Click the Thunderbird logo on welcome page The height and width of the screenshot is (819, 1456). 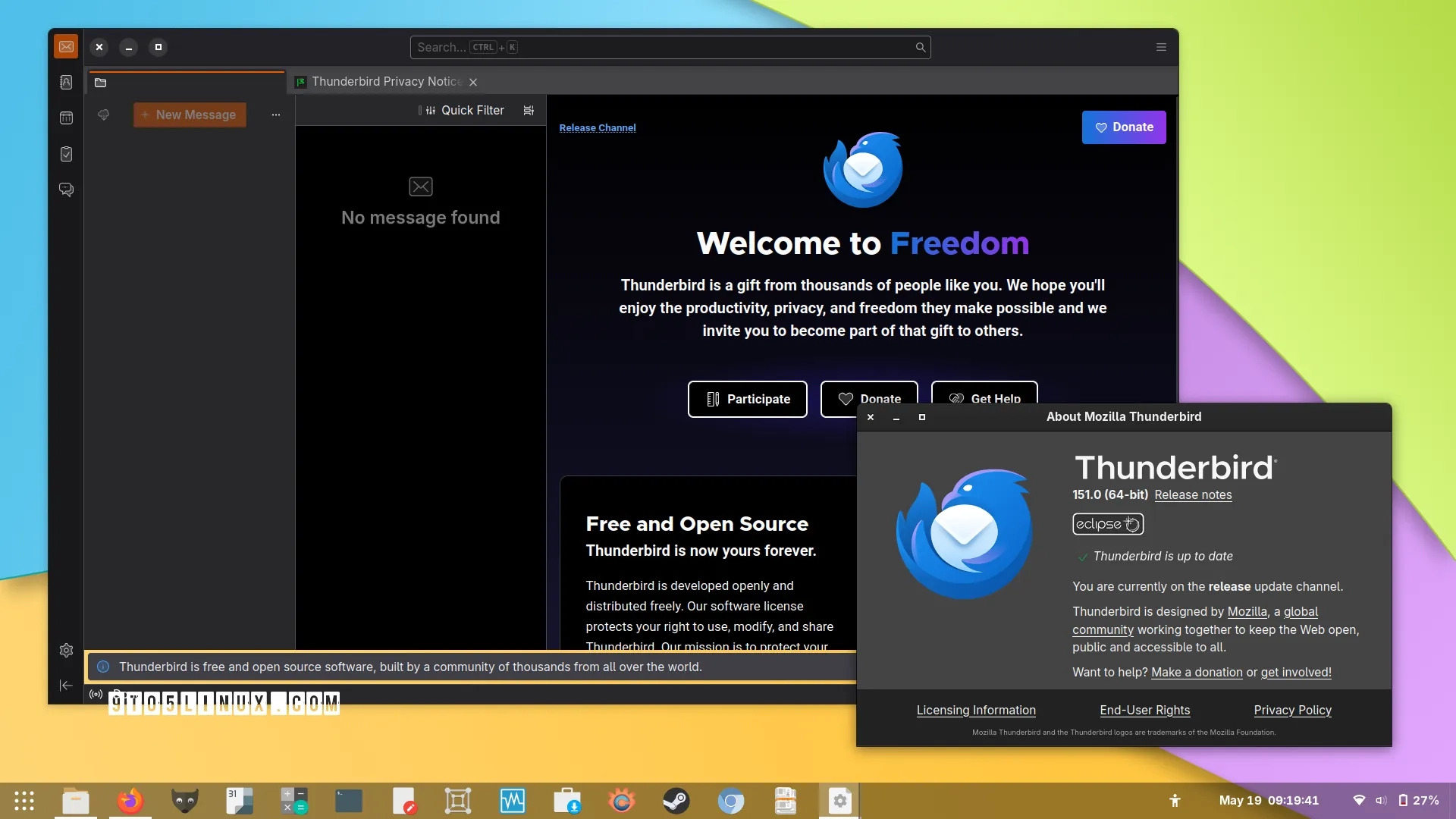pos(863,170)
